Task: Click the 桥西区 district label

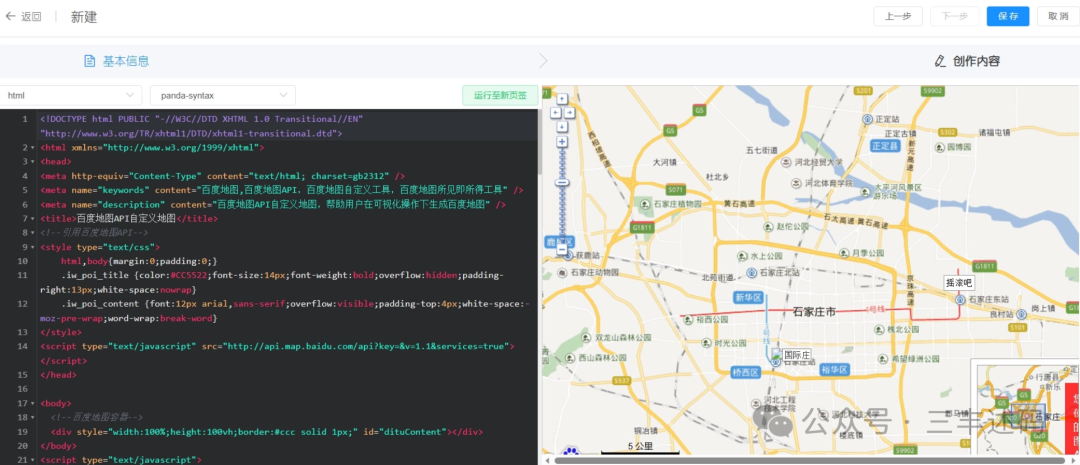Action: 746,372
